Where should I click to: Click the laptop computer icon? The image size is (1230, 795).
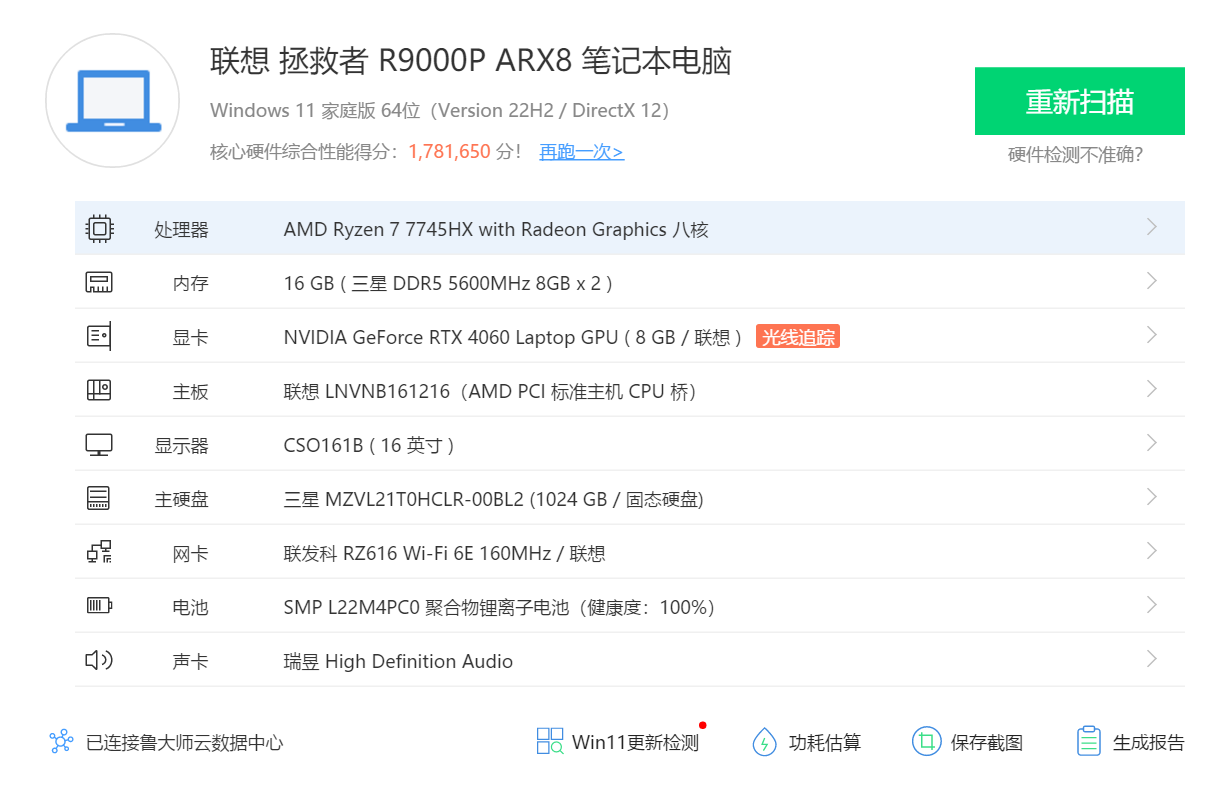[x=113, y=101]
